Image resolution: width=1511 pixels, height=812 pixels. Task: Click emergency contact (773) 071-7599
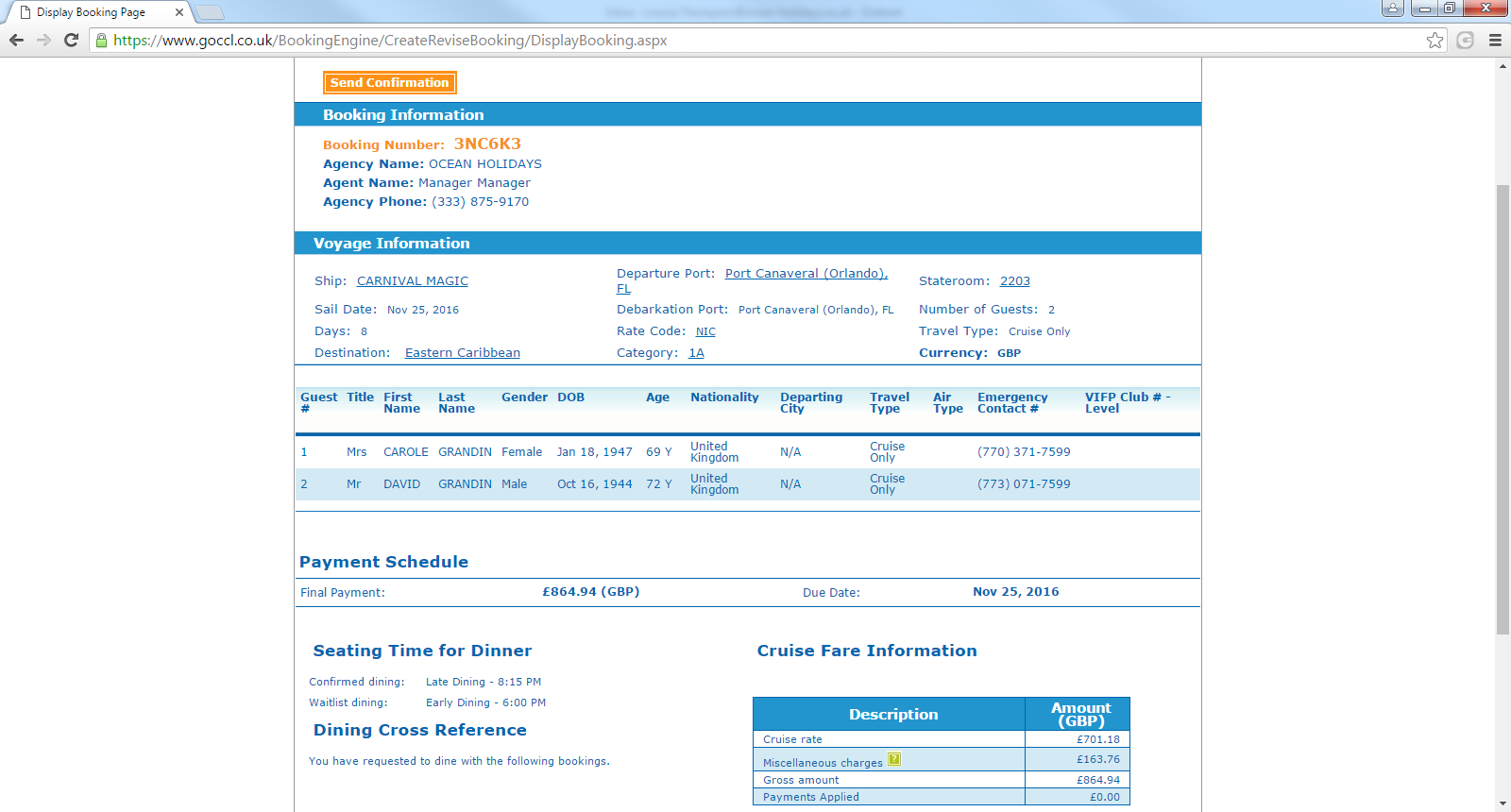point(1024,484)
